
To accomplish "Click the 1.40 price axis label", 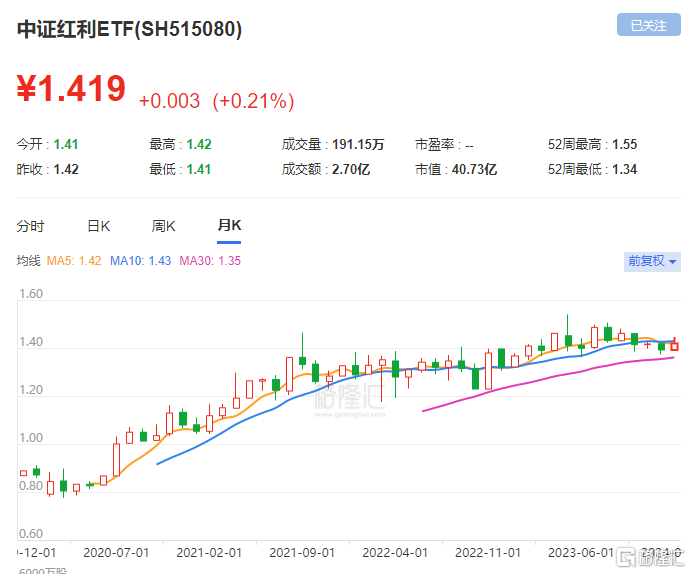I will pyautogui.click(x=31, y=342).
